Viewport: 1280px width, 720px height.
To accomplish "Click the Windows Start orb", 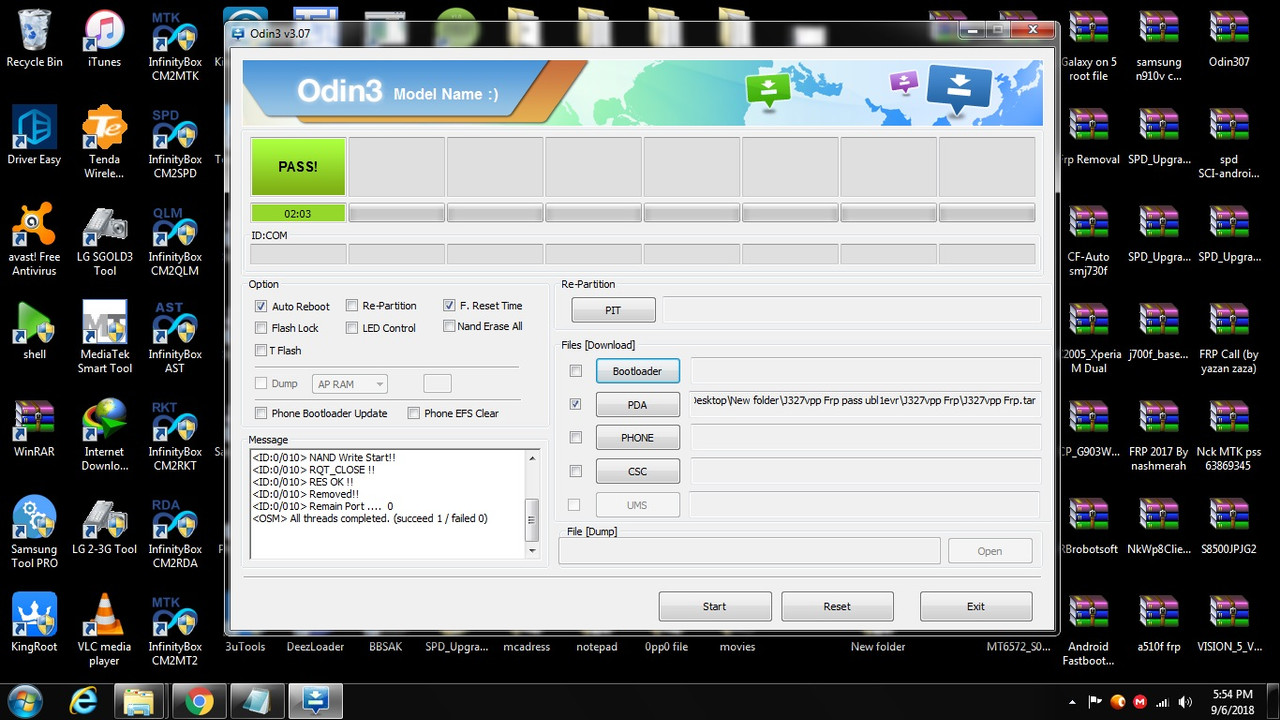I will point(24,702).
